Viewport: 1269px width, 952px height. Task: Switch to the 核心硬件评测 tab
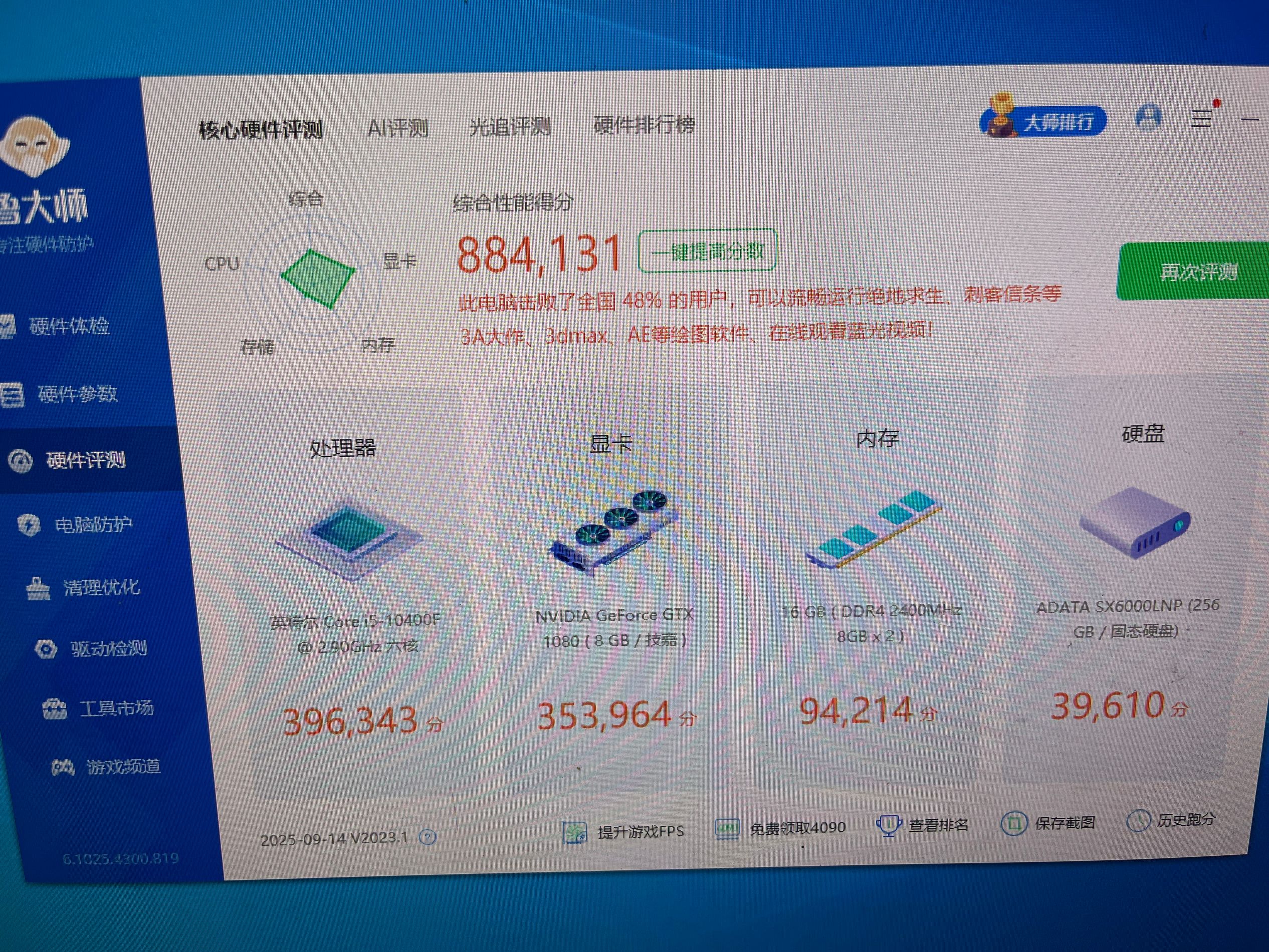(x=261, y=130)
